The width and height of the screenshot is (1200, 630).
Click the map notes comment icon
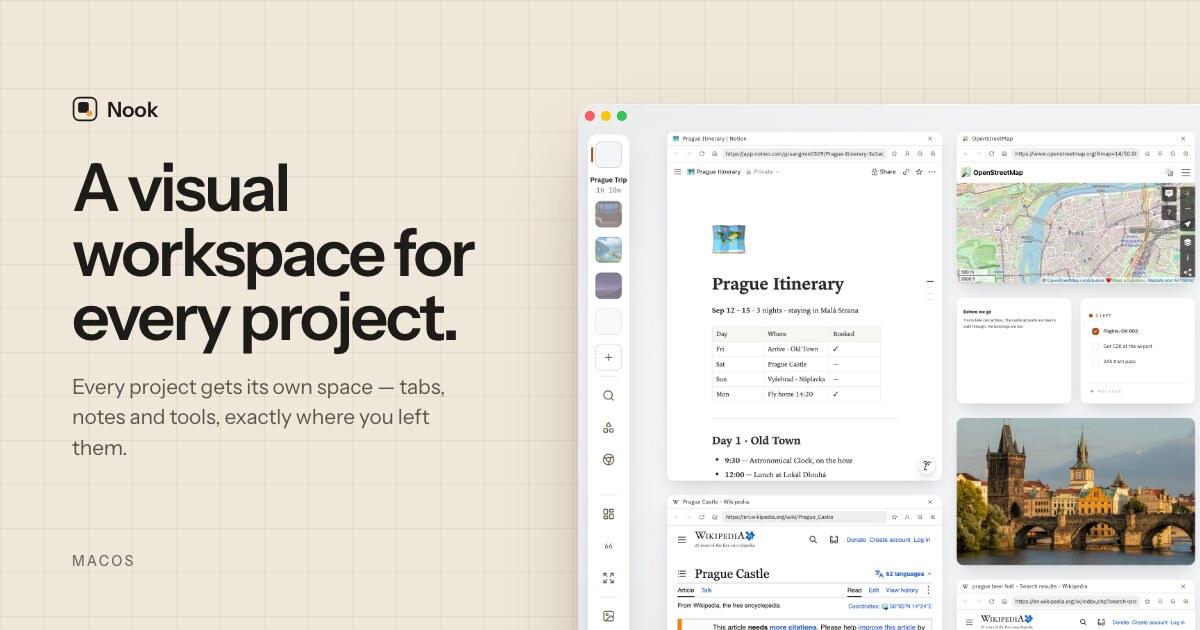(x=1169, y=193)
